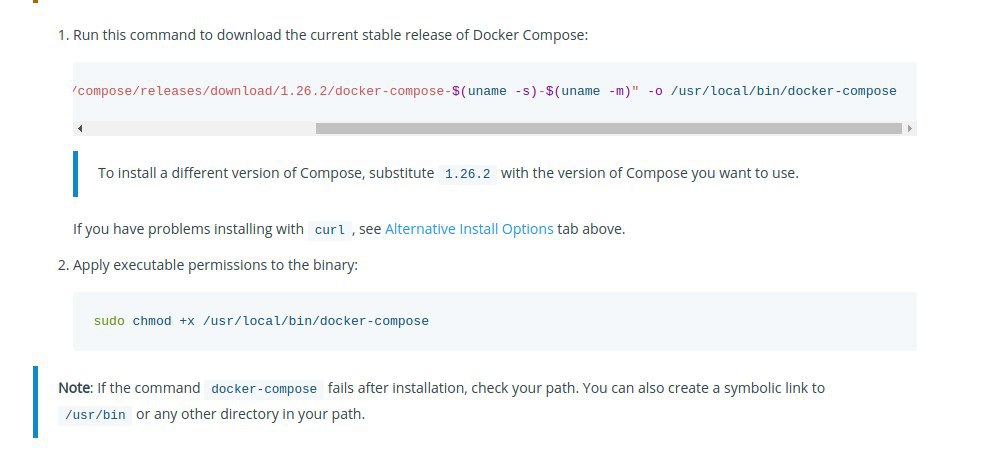990x463 pixels.
Task: Click the bold Note: label
Action: coord(76,388)
